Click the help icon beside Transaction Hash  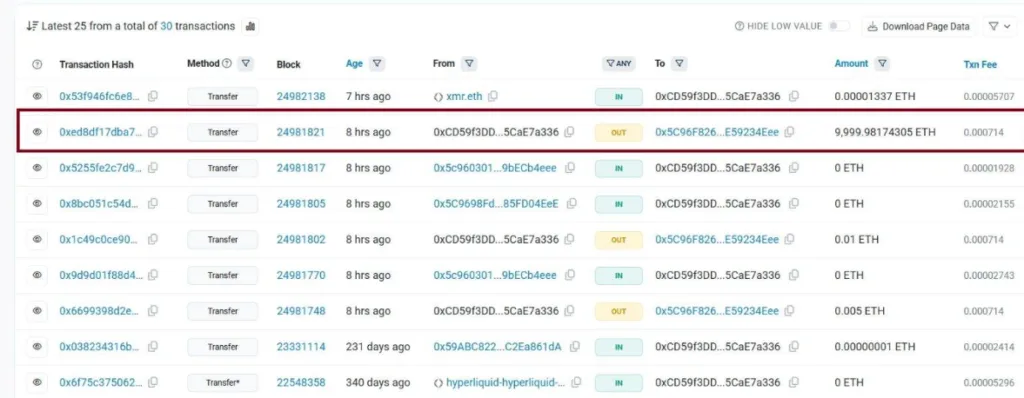pos(37,64)
